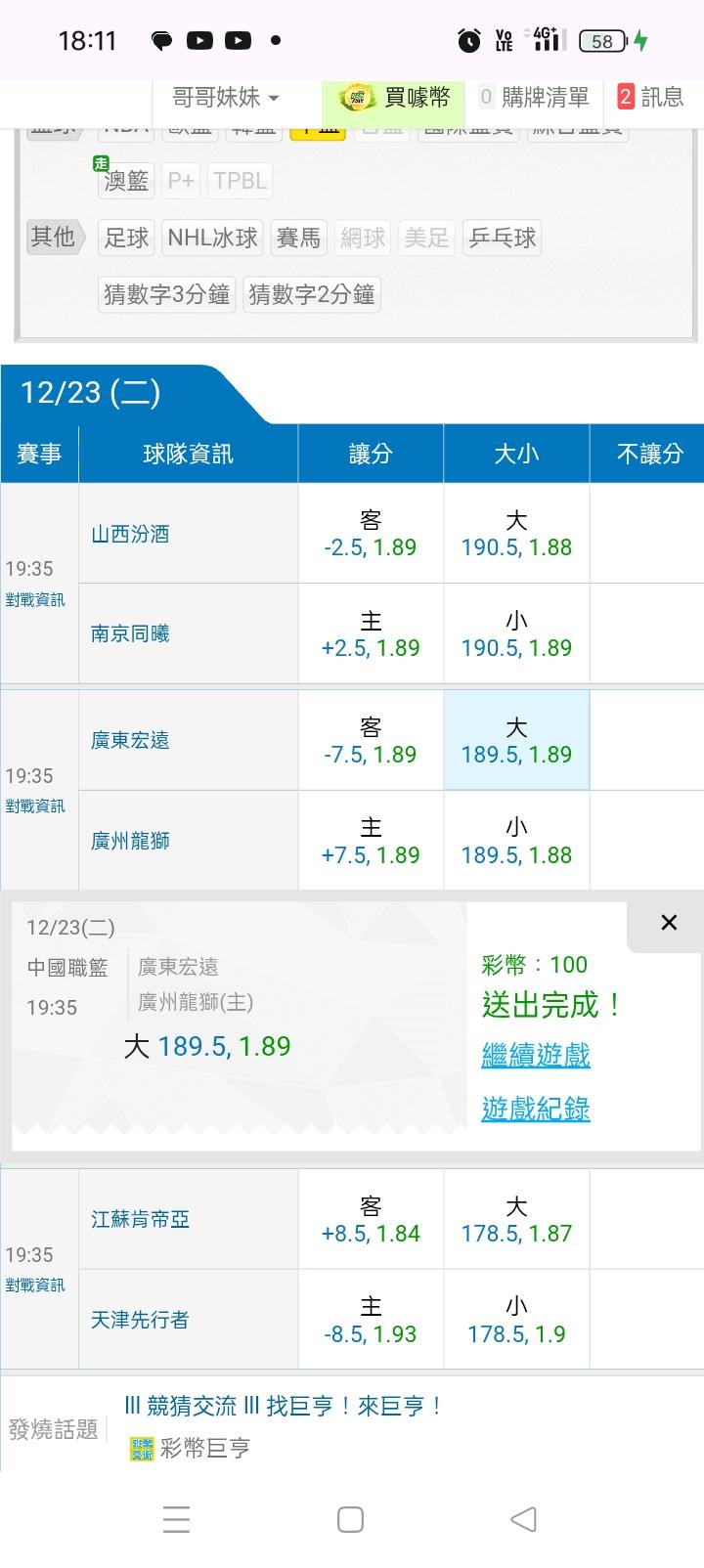The image size is (704, 1568).
Task: Open 猜數字3分鐘 game
Action: tap(167, 294)
